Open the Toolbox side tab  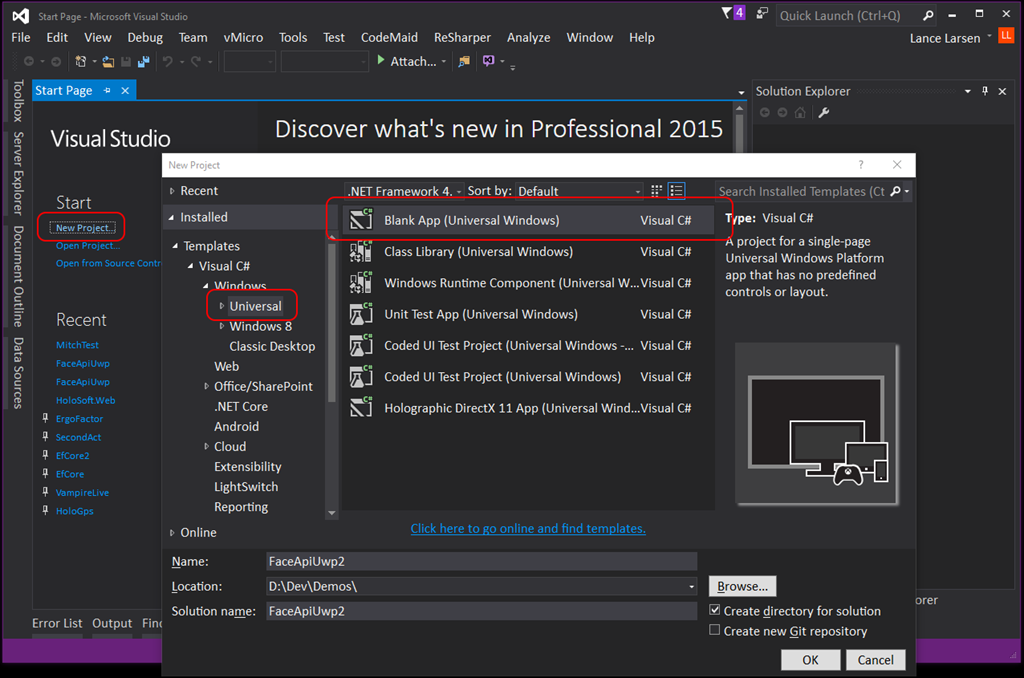click(x=18, y=101)
